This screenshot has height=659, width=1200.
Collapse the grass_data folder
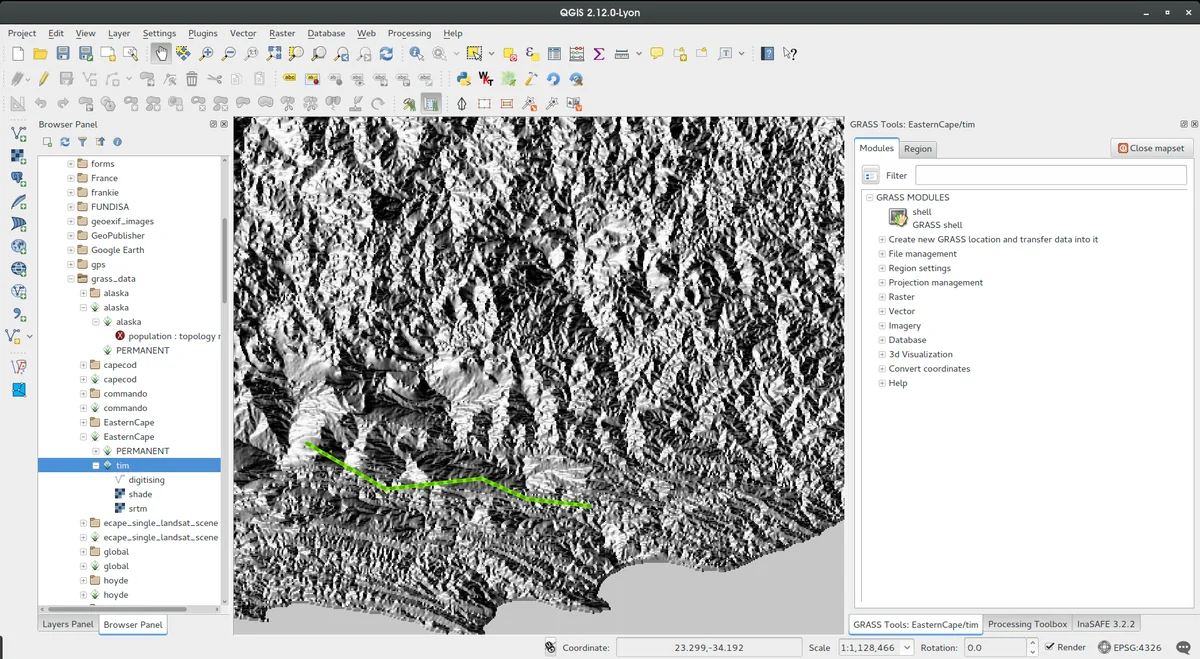[x=71, y=279]
